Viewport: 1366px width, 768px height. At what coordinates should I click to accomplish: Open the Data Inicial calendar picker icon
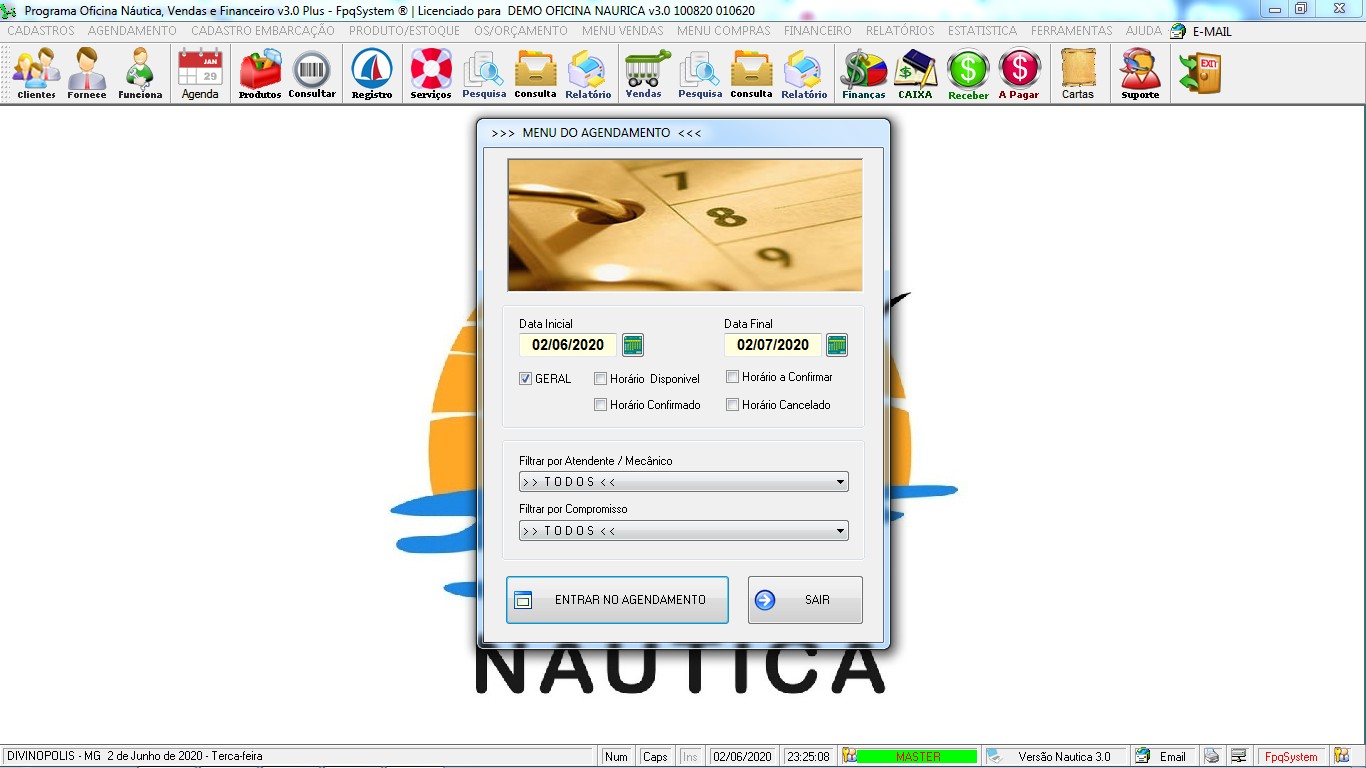[633, 345]
